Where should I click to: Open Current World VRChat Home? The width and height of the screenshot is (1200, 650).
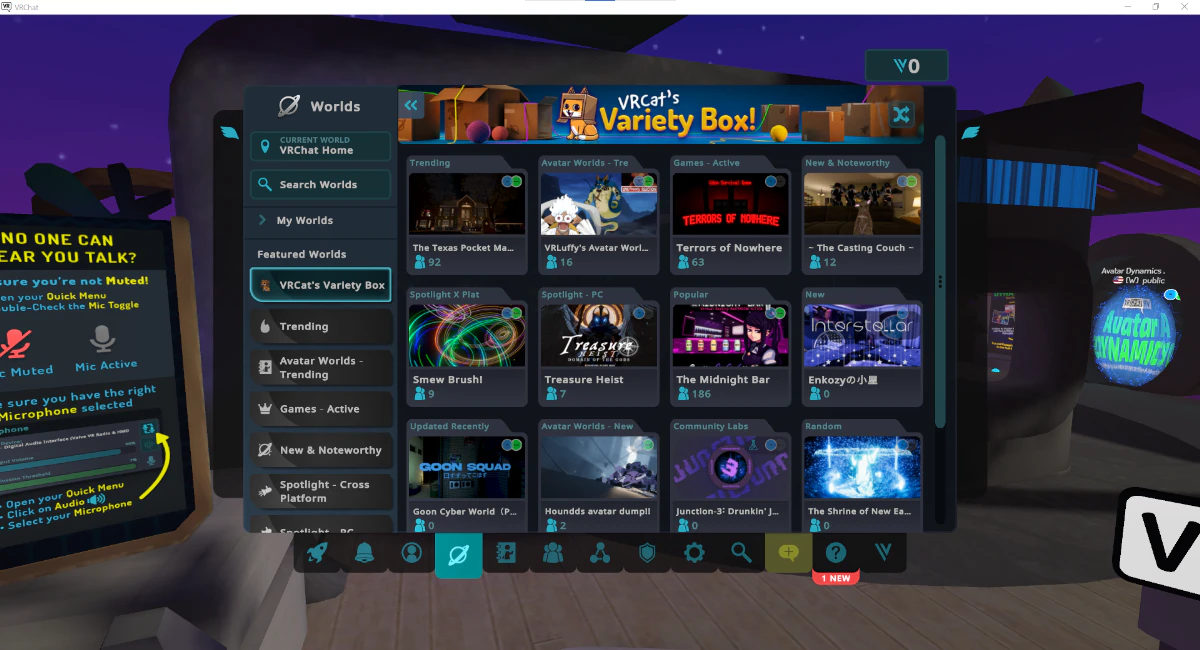320,146
